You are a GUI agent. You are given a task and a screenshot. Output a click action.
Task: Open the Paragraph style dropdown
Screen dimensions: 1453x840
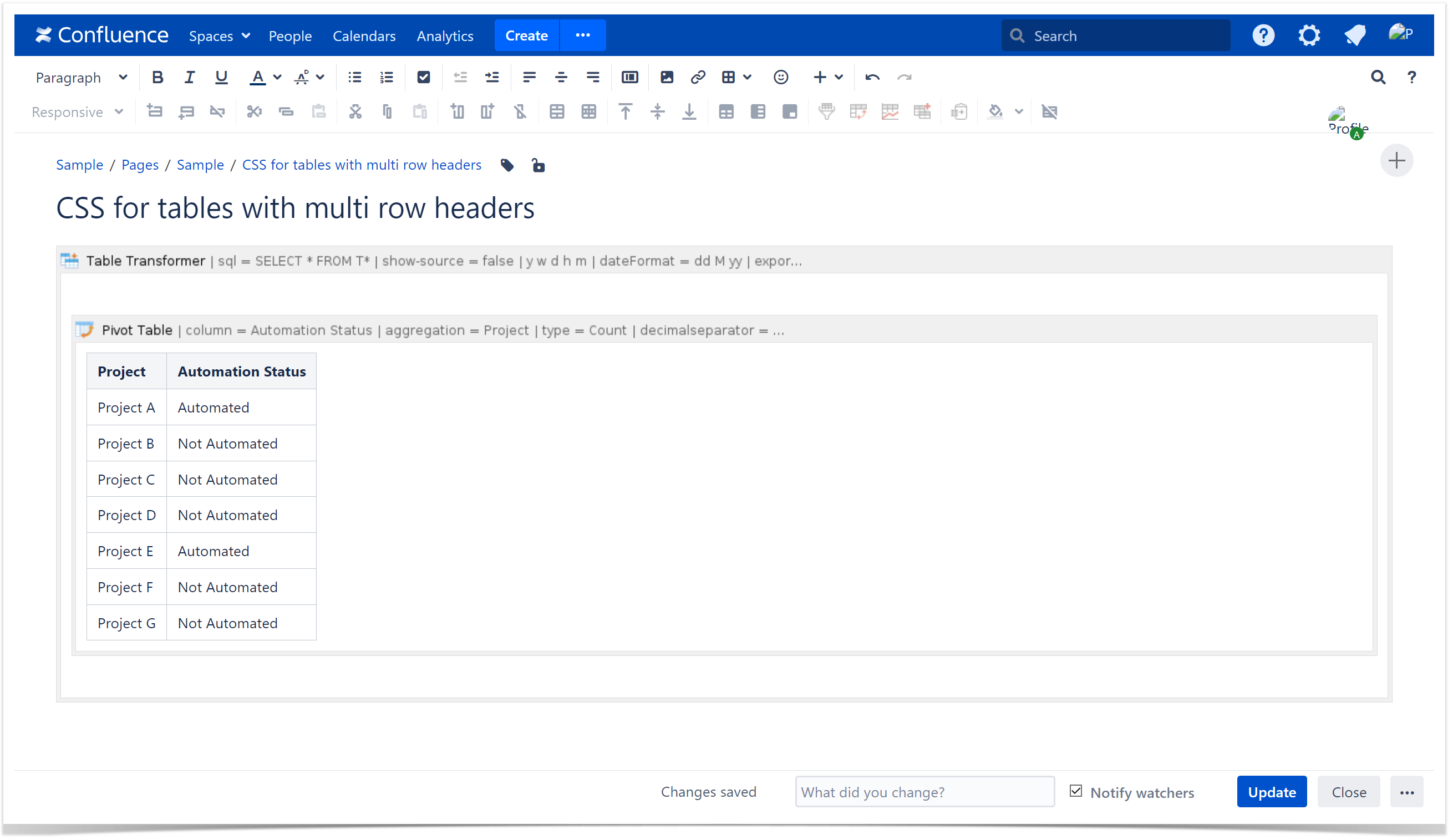coord(81,77)
